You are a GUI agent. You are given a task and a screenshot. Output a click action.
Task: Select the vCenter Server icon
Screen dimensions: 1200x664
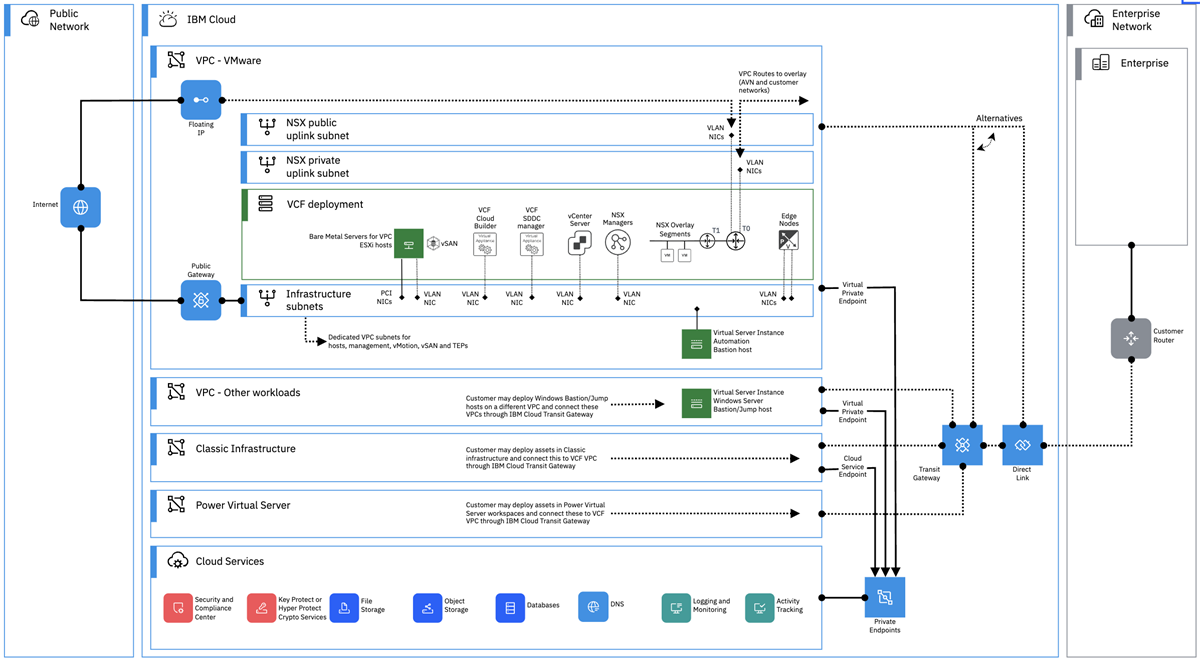point(580,242)
